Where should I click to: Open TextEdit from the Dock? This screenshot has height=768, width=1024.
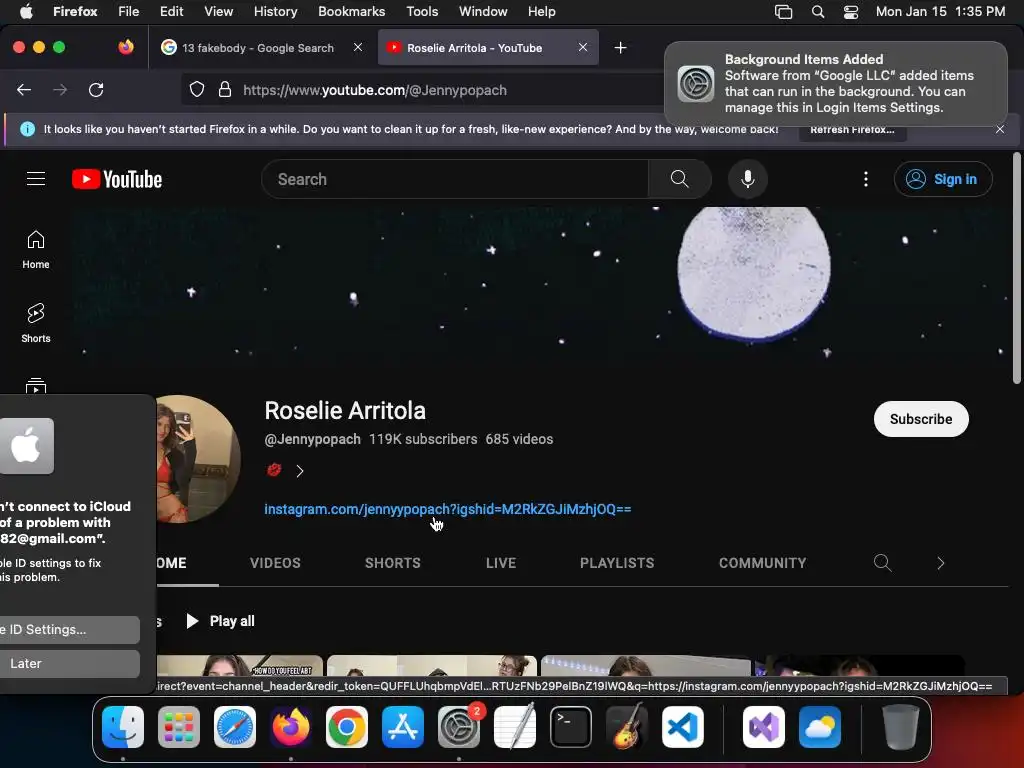click(x=515, y=727)
